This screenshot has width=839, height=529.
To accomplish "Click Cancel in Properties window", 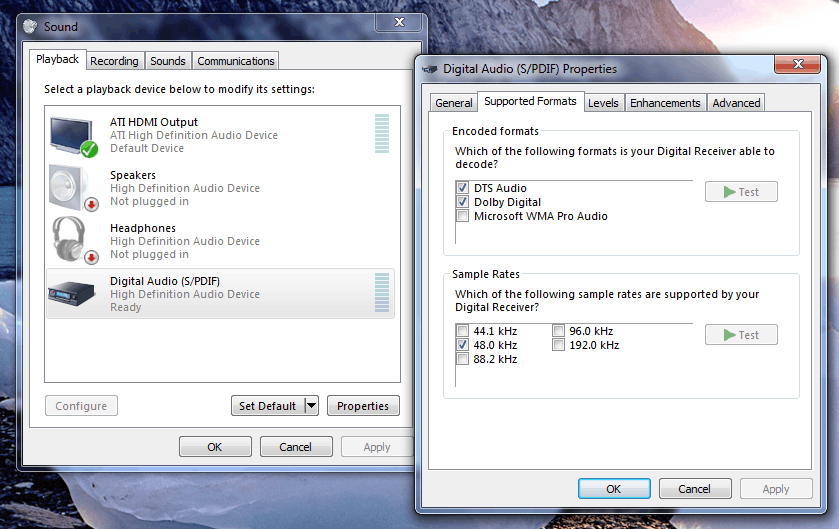I will pos(695,488).
